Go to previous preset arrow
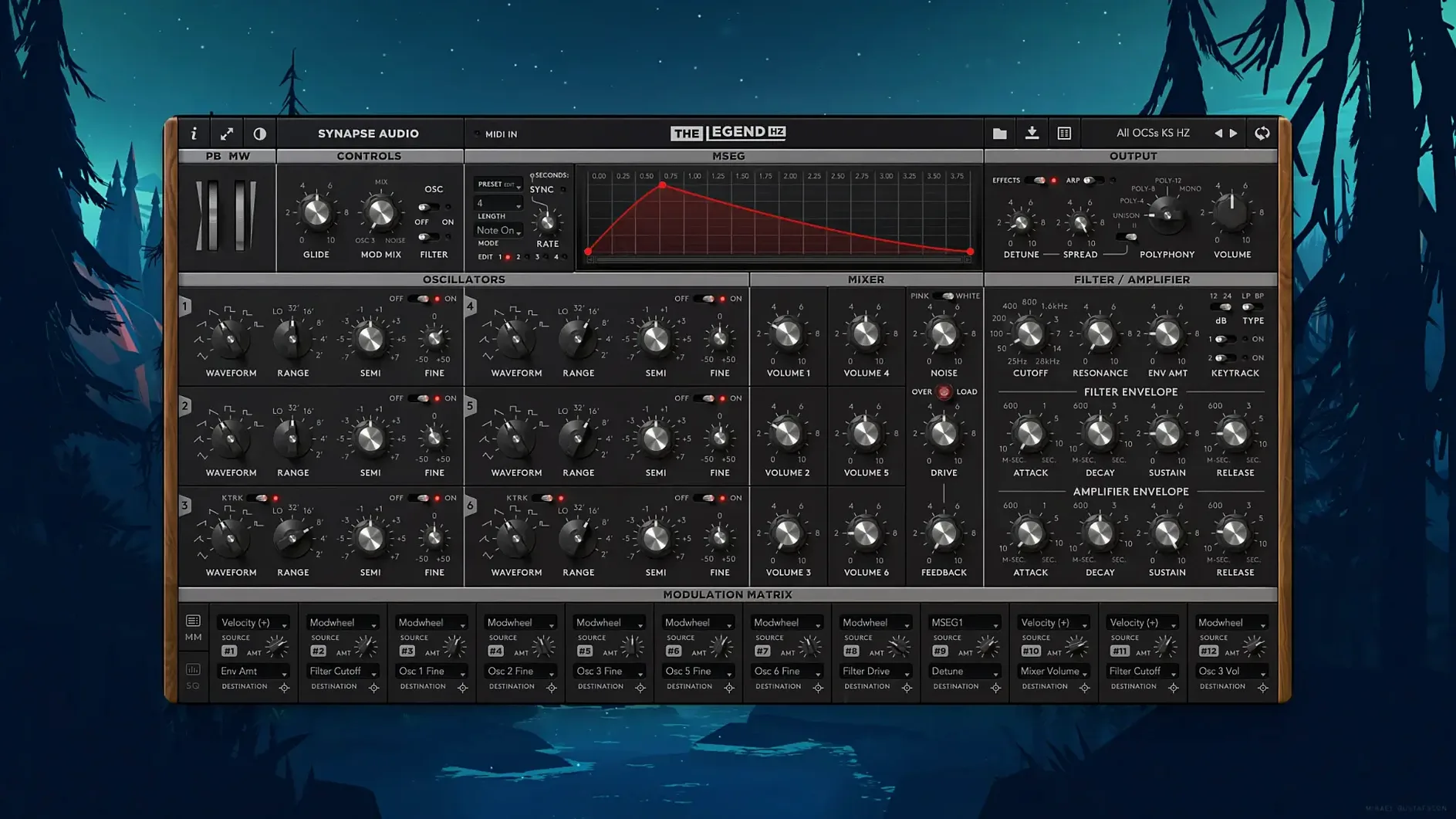This screenshot has height=819, width=1456. [1218, 134]
